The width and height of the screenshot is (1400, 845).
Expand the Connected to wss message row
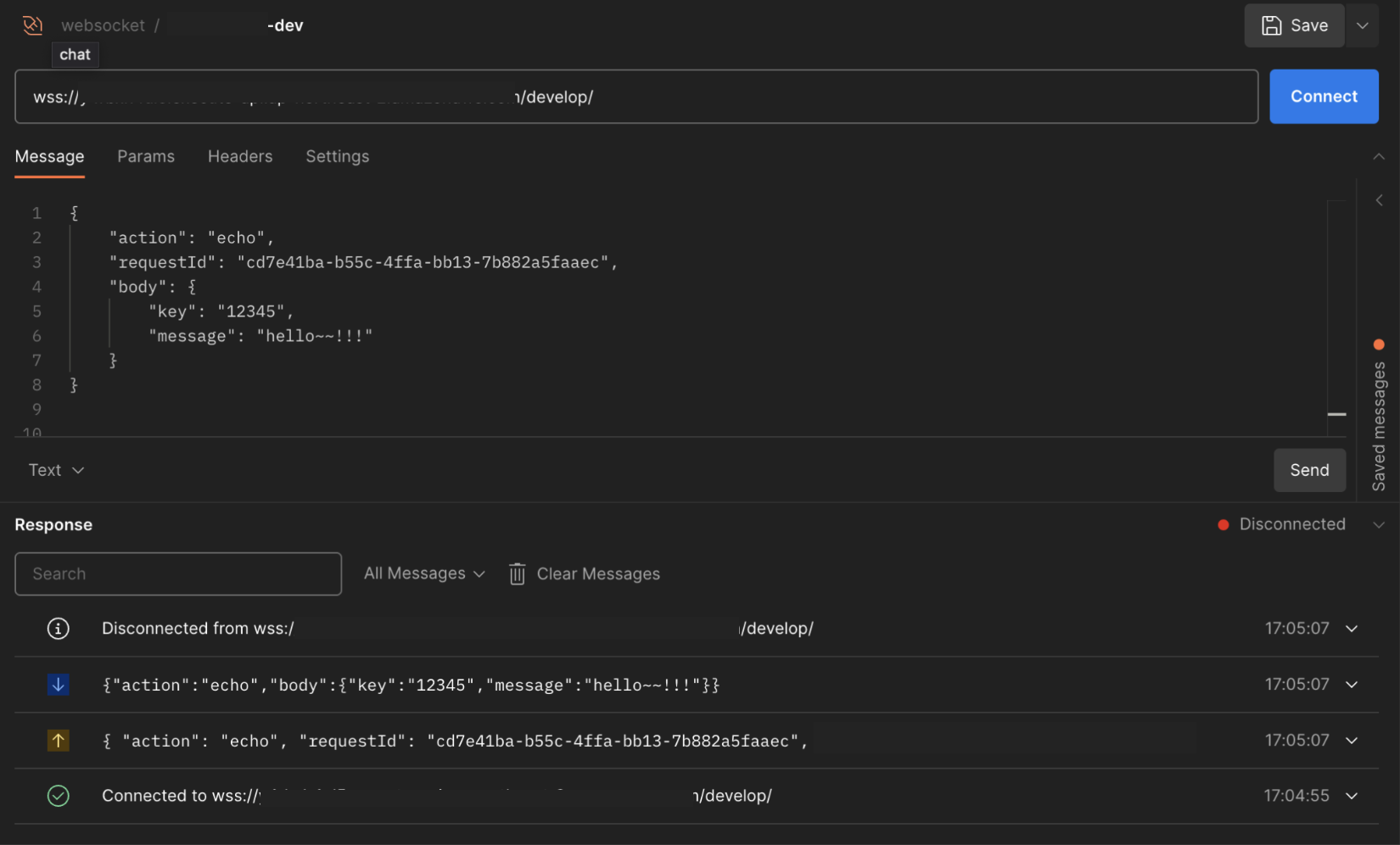pos(1352,796)
